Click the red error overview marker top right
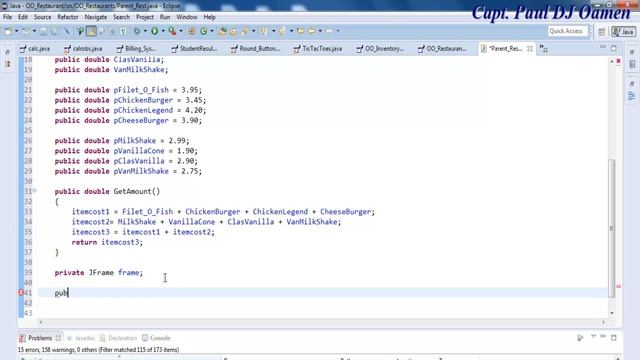This screenshot has height=360, width=640. click(x=618, y=61)
